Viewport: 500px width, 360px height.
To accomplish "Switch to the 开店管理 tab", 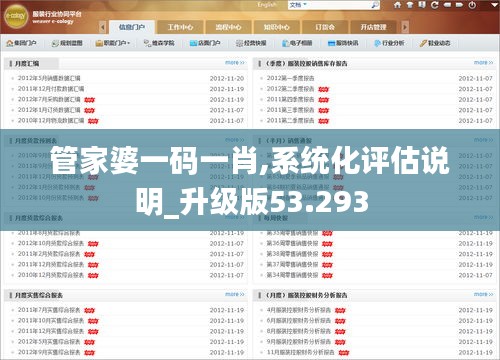I will tap(373, 27).
